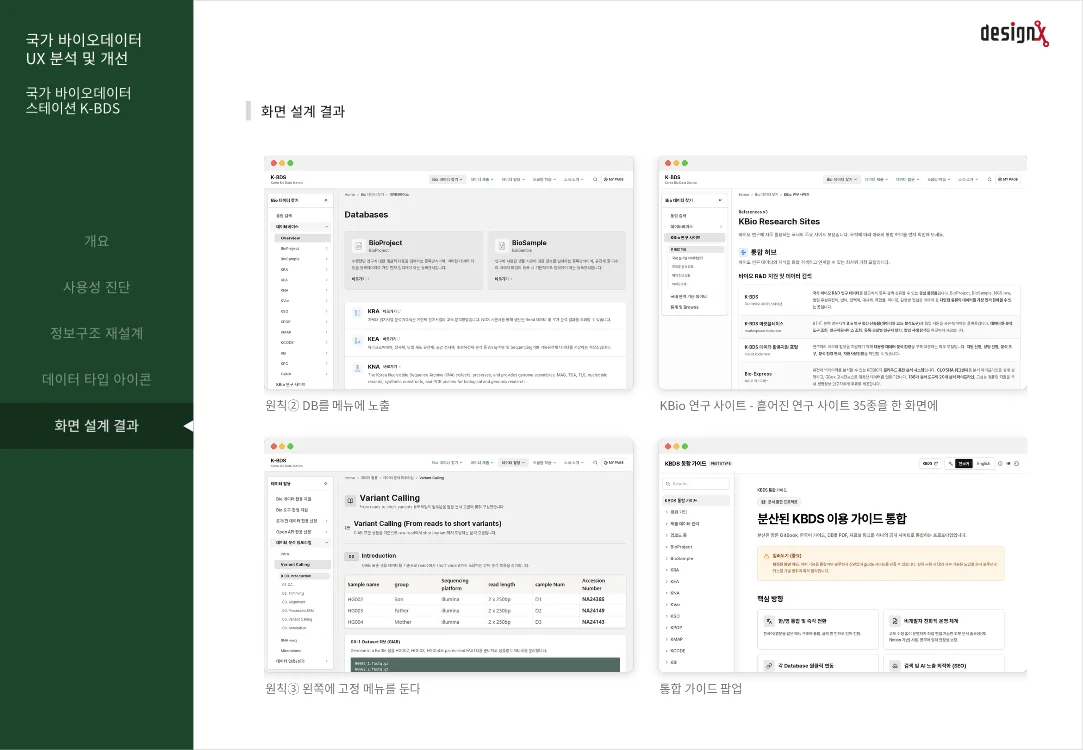Image resolution: width=1083 pixels, height=750 pixels.
Task: Open first top nav dropdown in KBio Sites mockup
Action: [841, 180]
